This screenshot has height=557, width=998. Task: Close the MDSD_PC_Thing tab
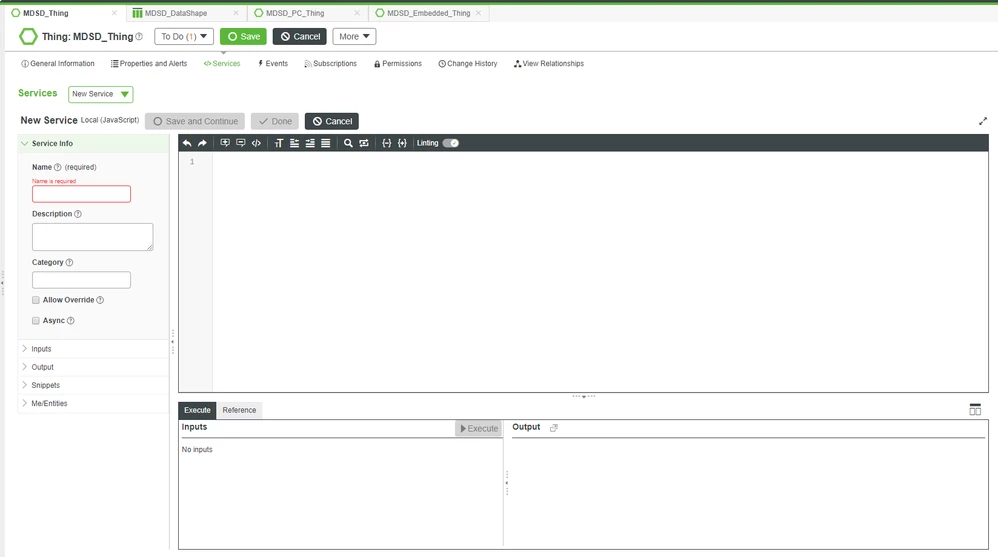click(x=356, y=13)
